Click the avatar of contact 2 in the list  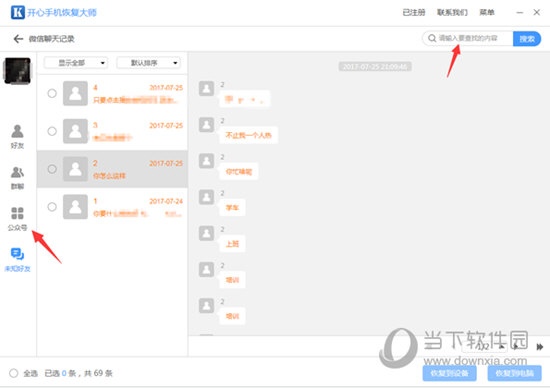click(x=75, y=169)
